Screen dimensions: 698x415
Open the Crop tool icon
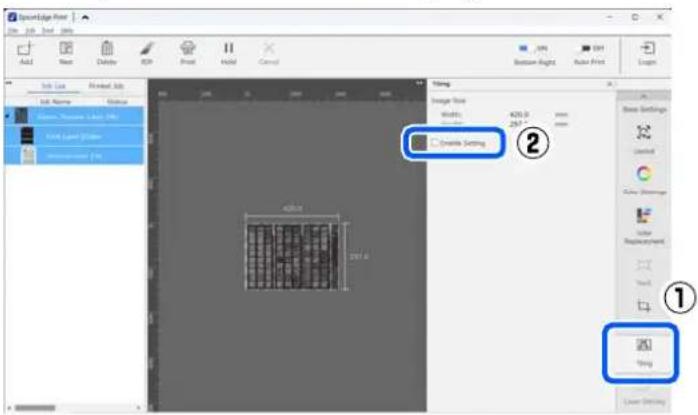click(644, 306)
